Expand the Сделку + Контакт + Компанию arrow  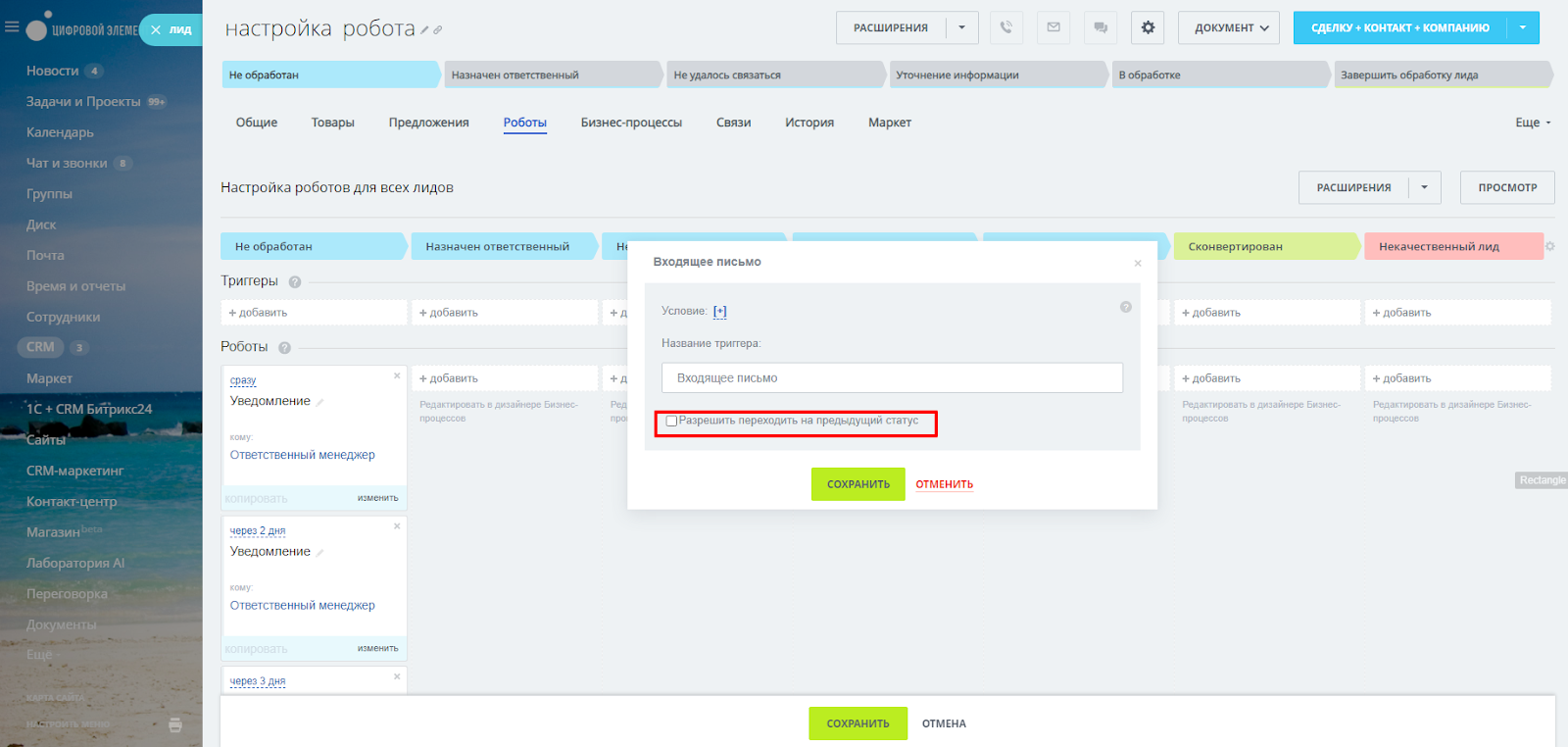tap(1522, 27)
